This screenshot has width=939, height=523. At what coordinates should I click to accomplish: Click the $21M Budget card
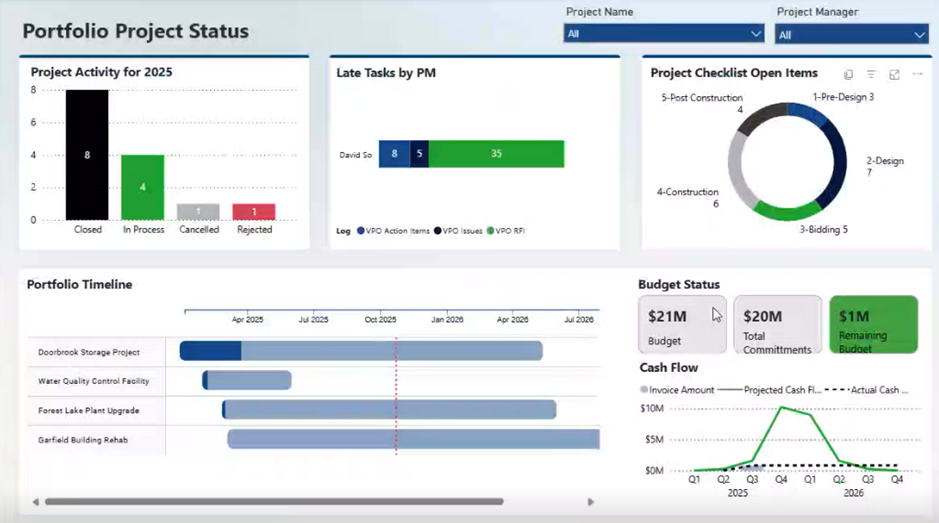tap(682, 324)
